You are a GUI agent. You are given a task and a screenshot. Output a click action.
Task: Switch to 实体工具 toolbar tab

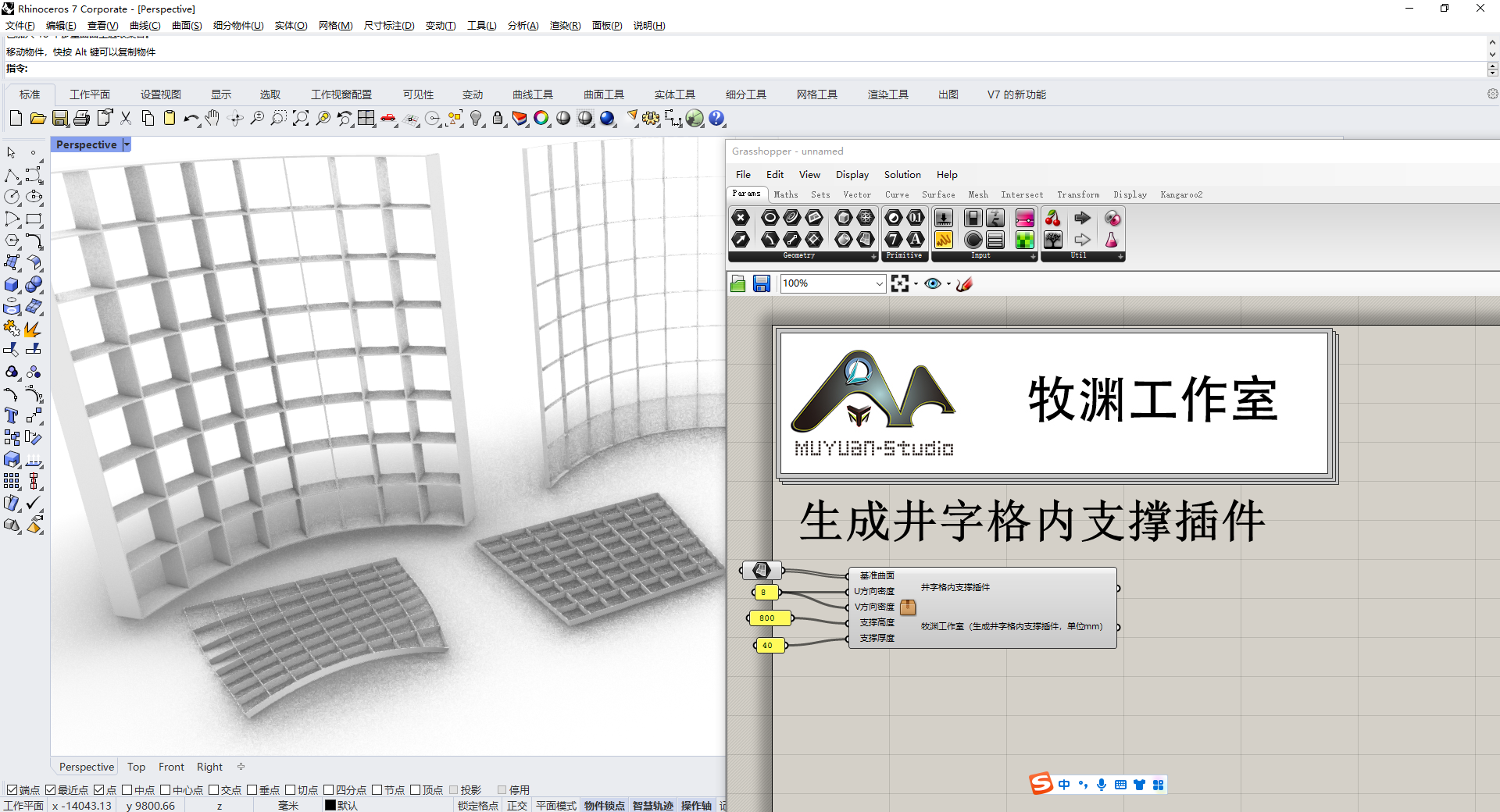(675, 94)
